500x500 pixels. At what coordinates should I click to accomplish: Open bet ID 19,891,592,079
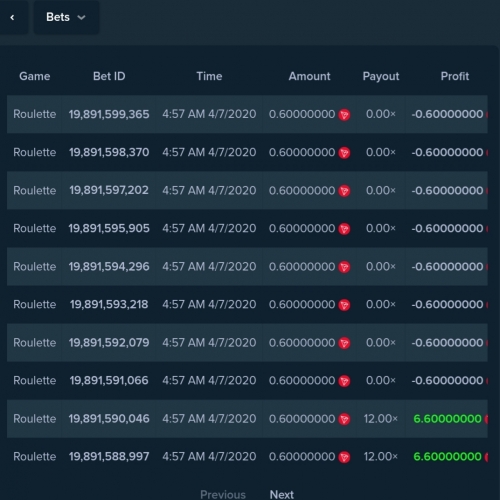point(109,342)
